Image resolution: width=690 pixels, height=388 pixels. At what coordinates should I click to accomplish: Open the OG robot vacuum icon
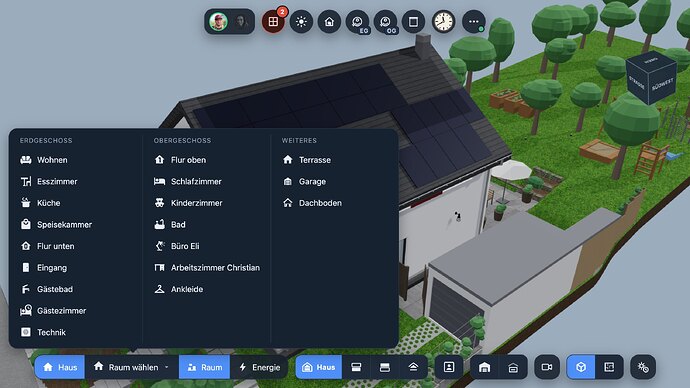385,22
